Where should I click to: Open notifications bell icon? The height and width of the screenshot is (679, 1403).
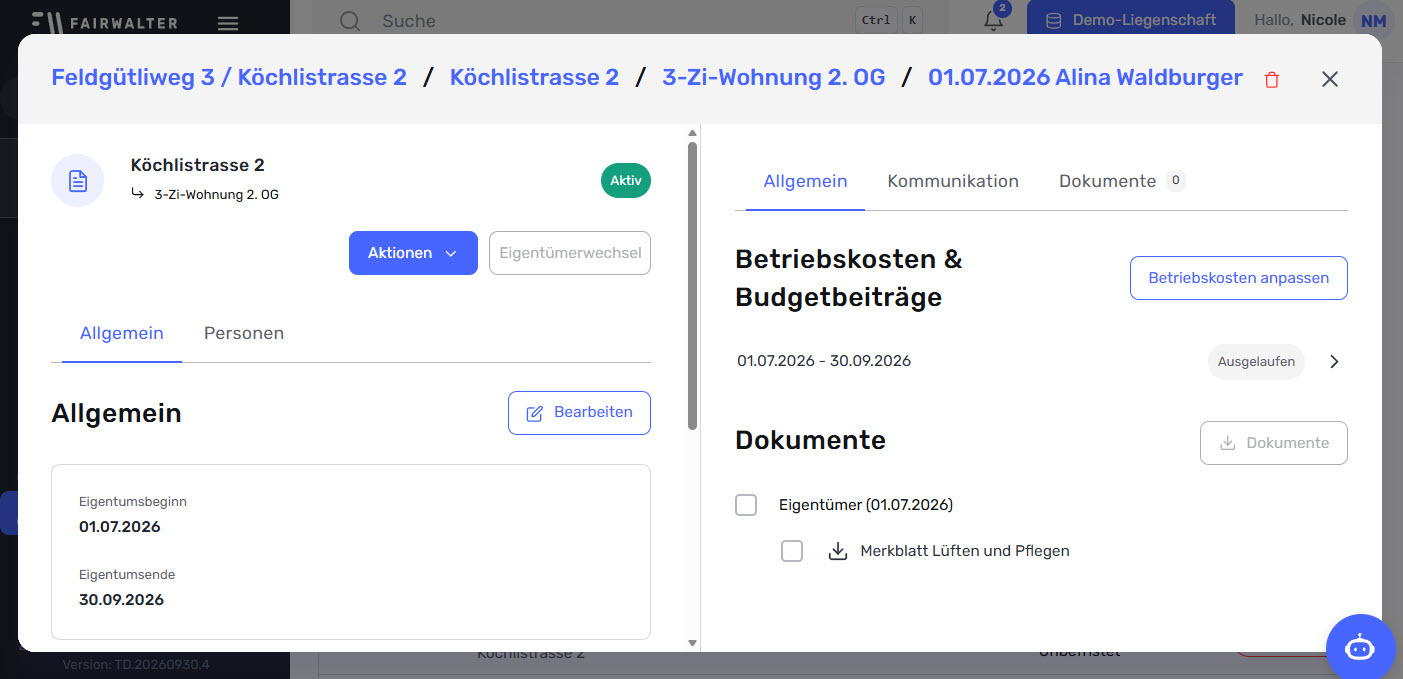click(x=994, y=20)
